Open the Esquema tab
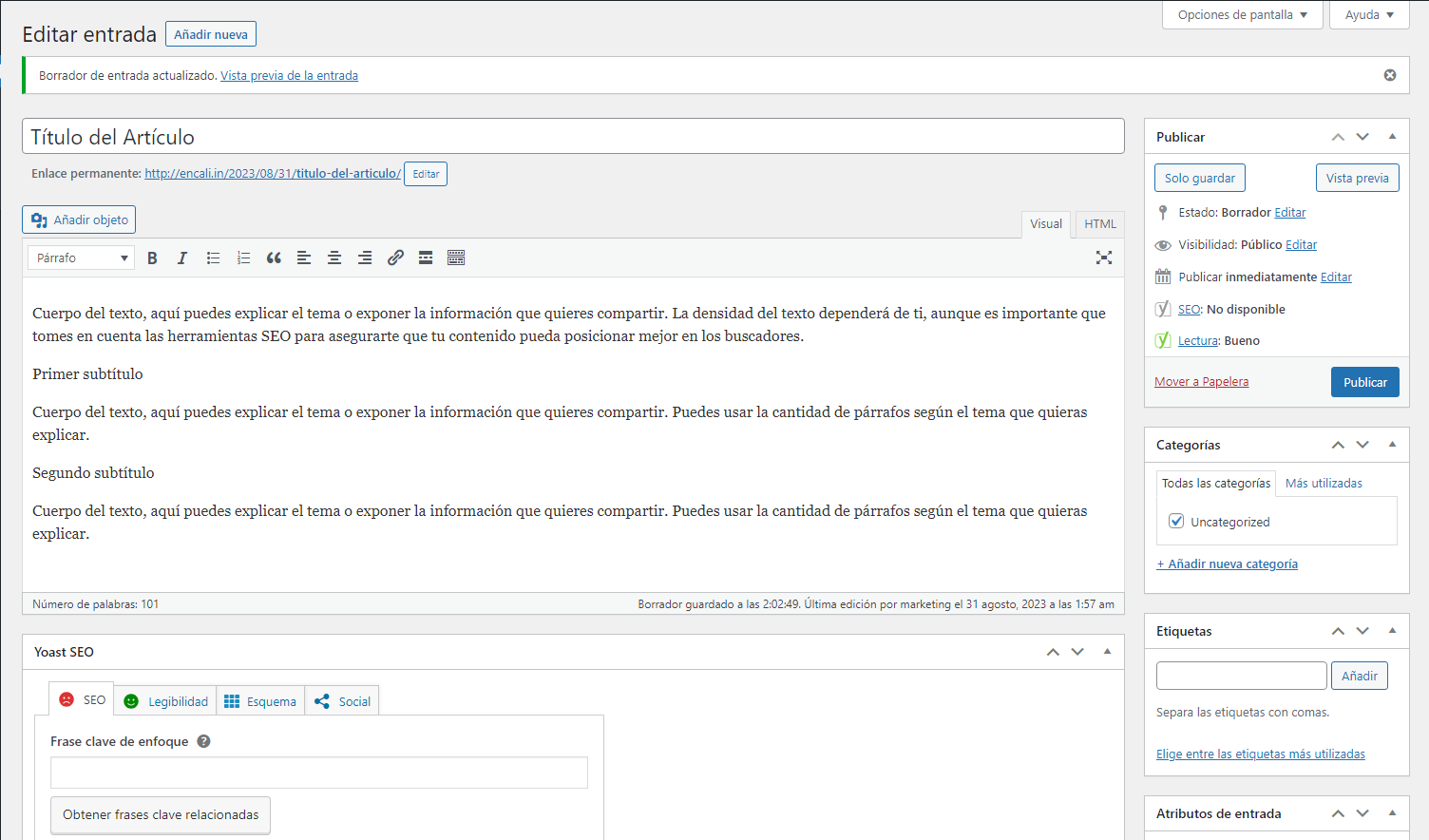Image resolution: width=1429 pixels, height=840 pixels. (x=260, y=701)
